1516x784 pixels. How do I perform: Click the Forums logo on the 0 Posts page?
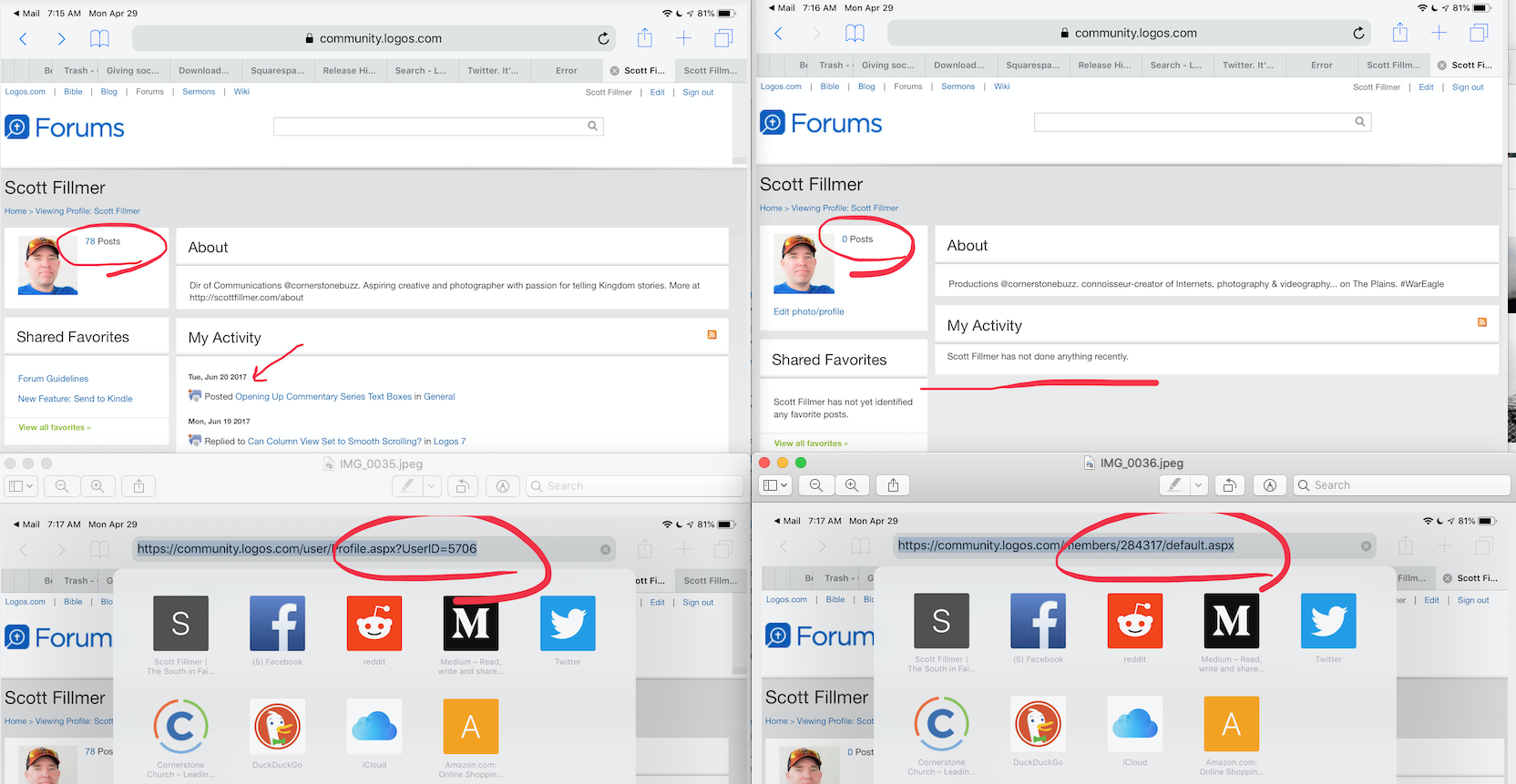click(x=821, y=123)
